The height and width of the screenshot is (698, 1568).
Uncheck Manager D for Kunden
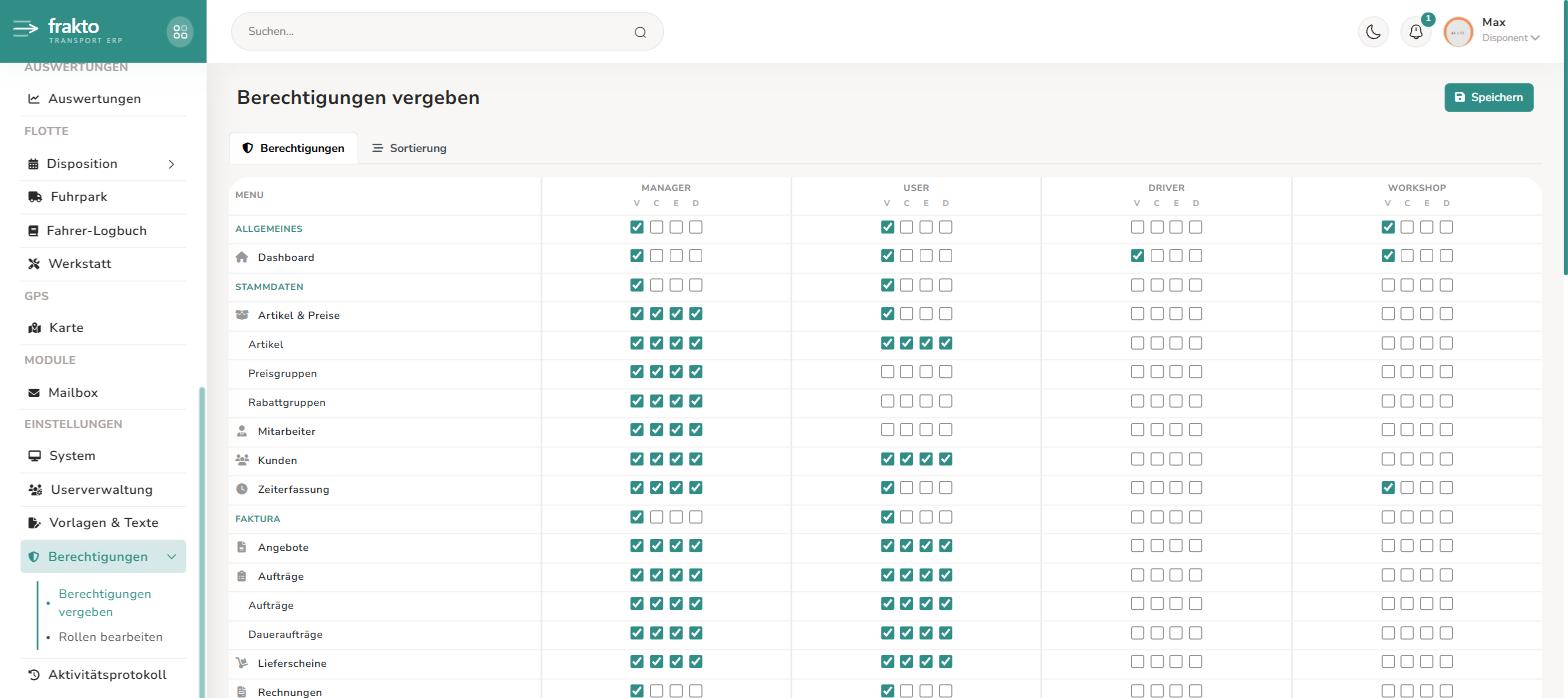coord(696,459)
